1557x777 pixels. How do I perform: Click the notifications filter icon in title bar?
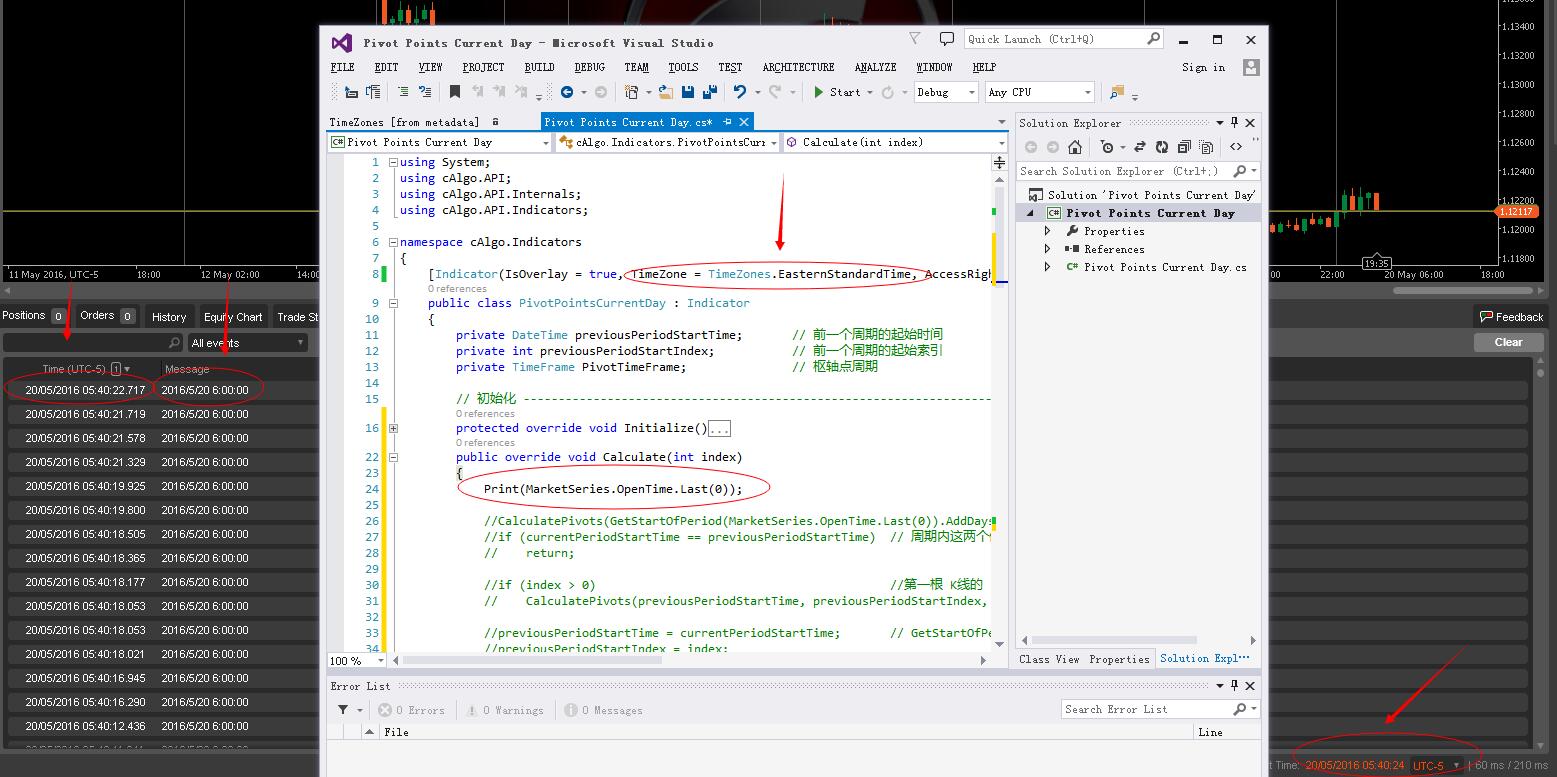915,39
